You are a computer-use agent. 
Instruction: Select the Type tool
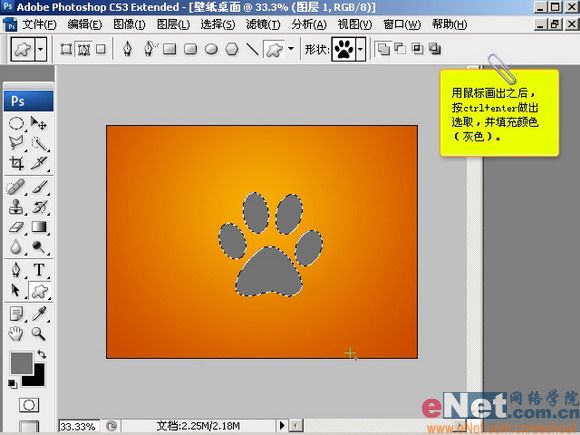[39, 270]
